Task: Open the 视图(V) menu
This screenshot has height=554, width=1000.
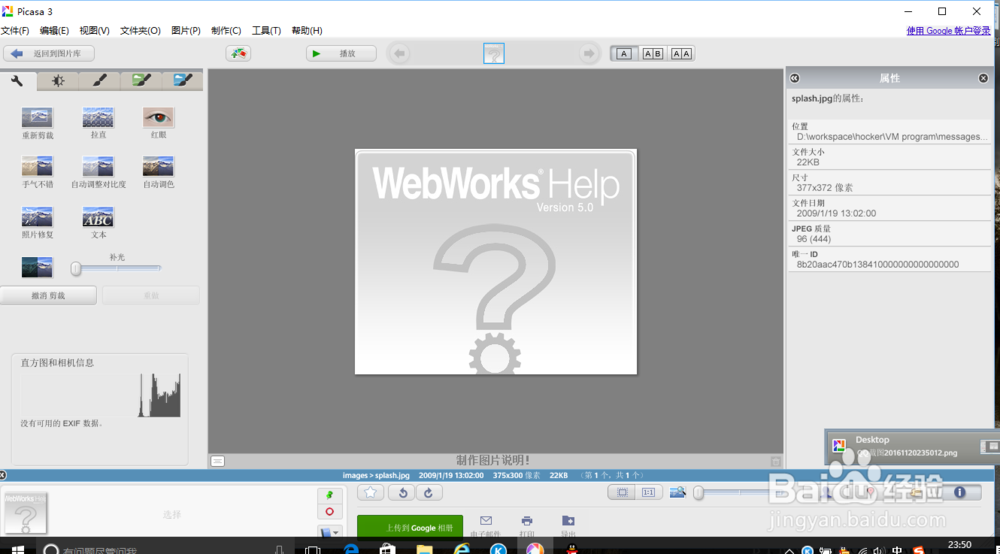Action: pyautogui.click(x=94, y=31)
